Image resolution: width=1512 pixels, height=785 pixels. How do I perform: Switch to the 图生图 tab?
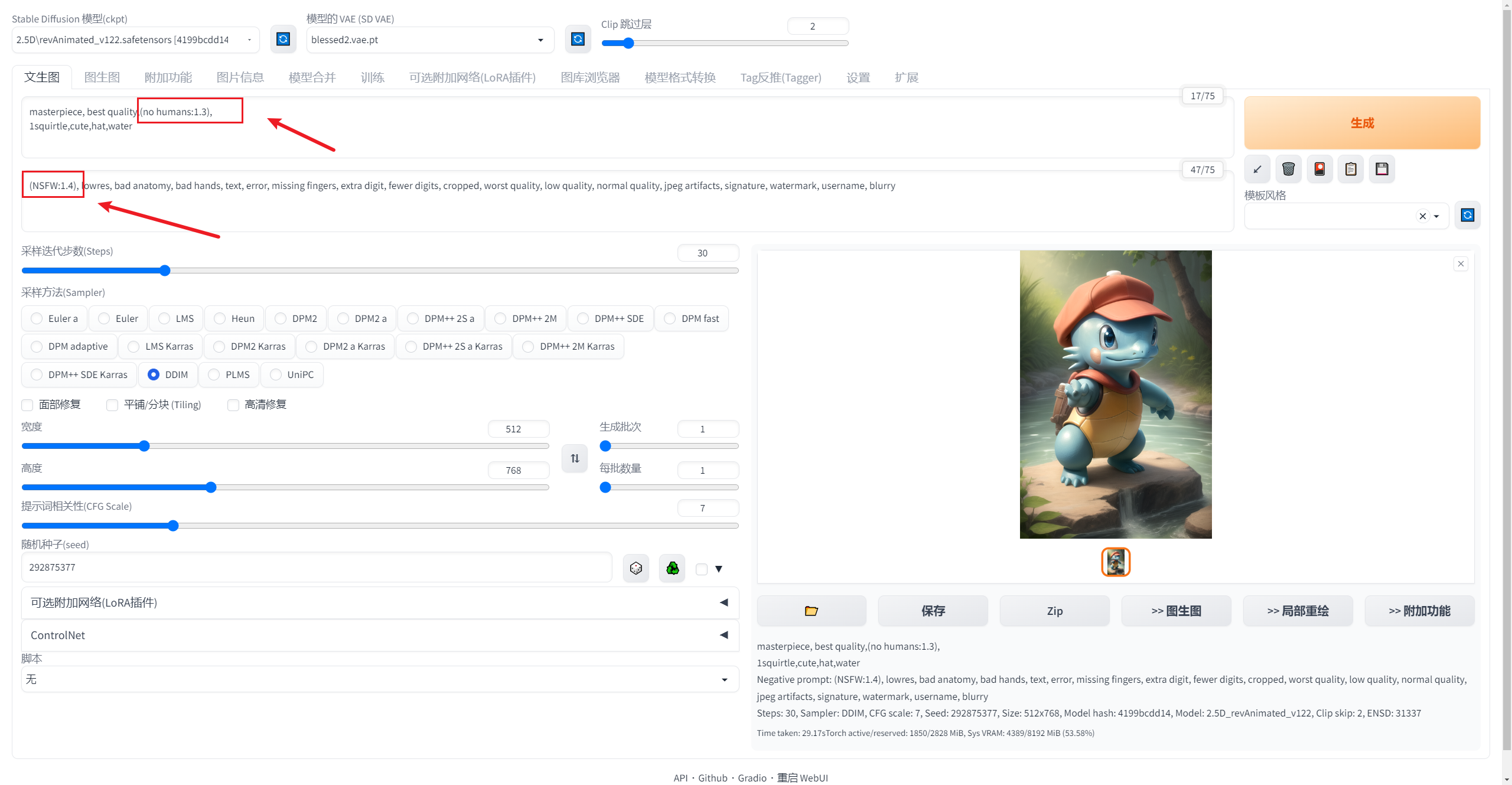click(x=102, y=77)
